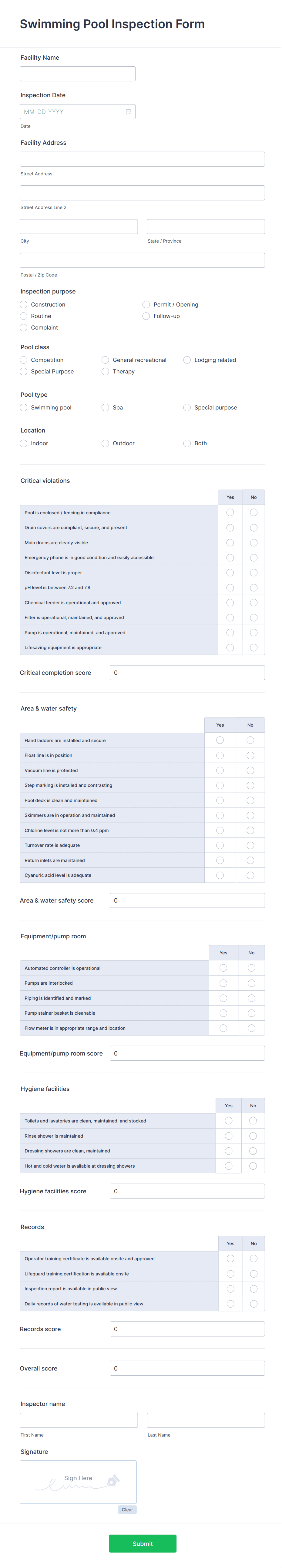Mark Yes for pool fencing compliance
The image size is (282, 1568).
230,512
